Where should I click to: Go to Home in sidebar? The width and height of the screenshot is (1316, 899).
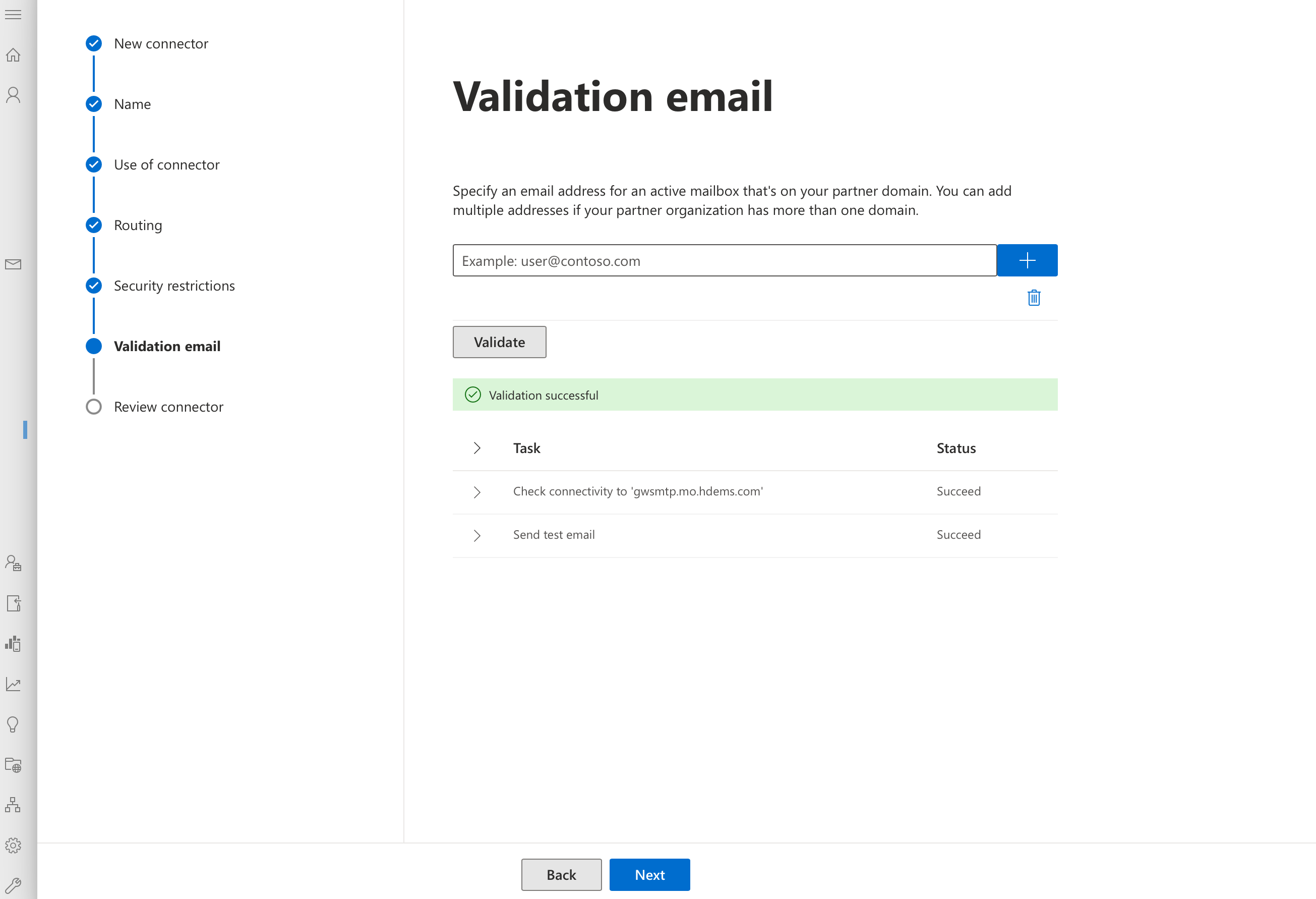tap(13, 55)
